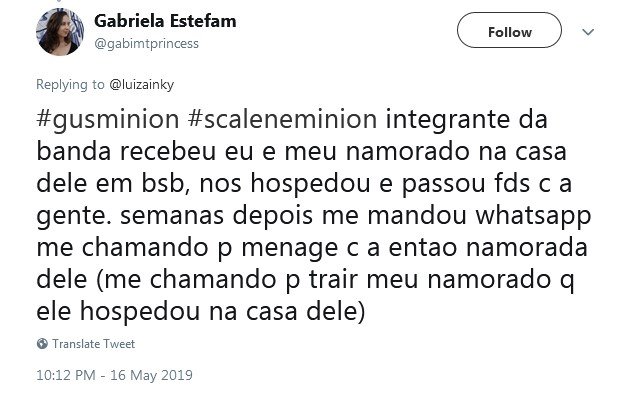Click the word bsb, in the tweet

[166, 184]
